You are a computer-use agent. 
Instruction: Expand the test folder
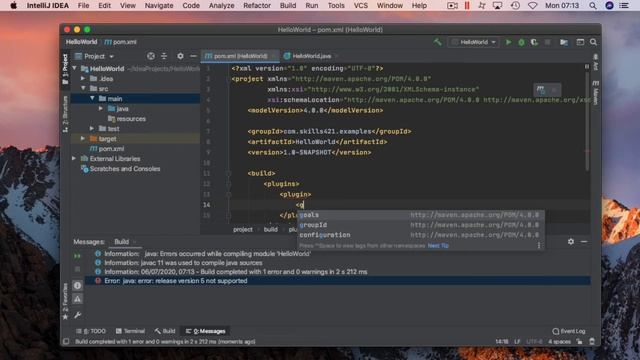pyautogui.click(x=92, y=129)
